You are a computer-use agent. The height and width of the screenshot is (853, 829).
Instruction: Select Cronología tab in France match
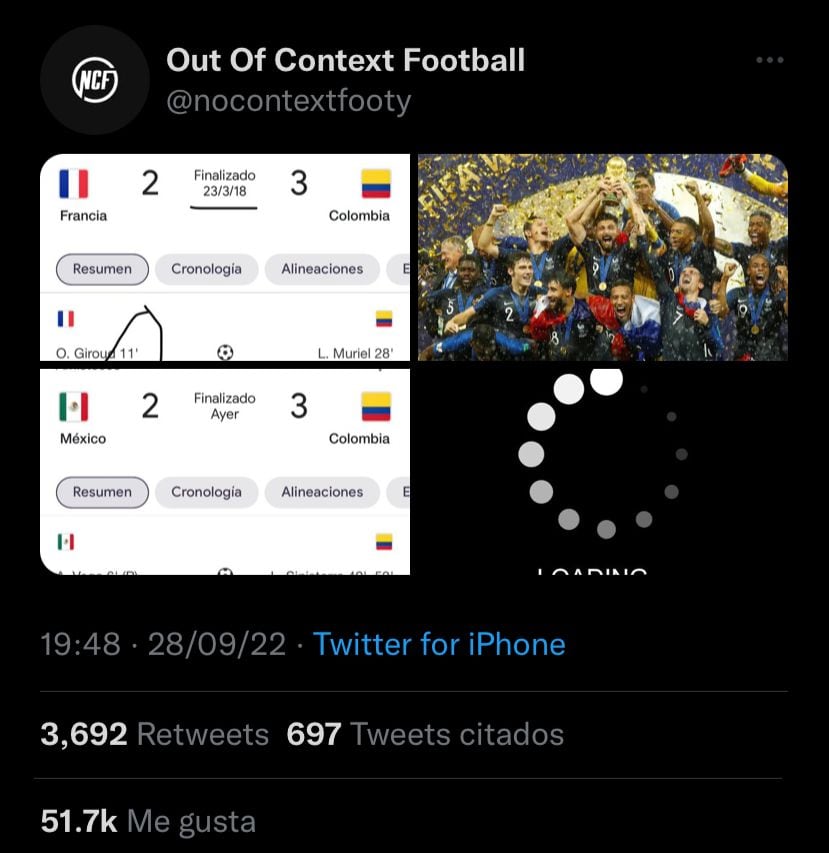tap(206, 269)
